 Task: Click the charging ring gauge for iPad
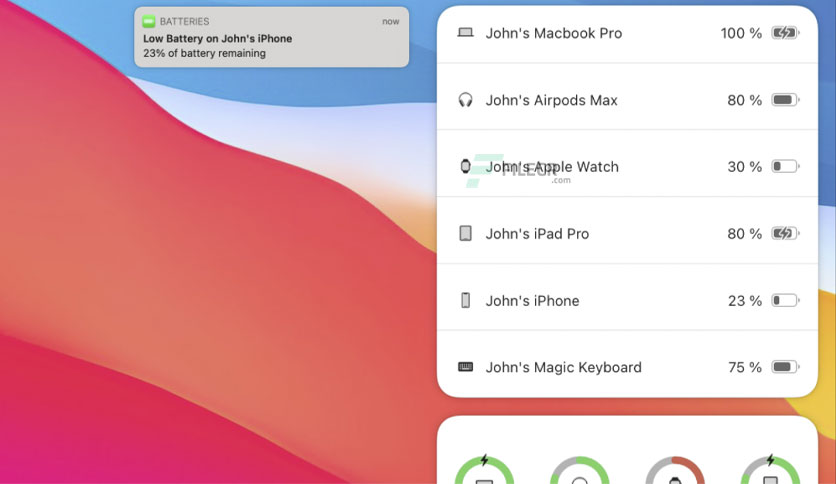pos(770,470)
